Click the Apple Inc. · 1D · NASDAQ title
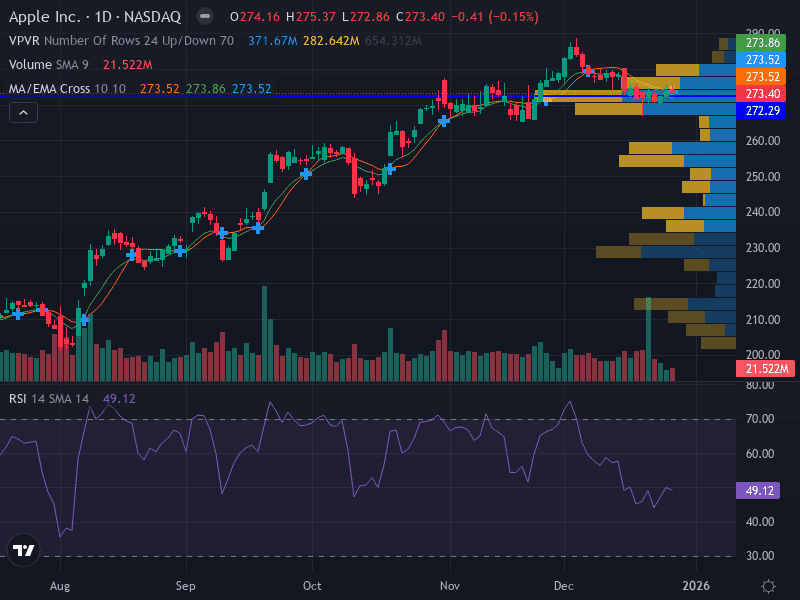 tap(95, 17)
